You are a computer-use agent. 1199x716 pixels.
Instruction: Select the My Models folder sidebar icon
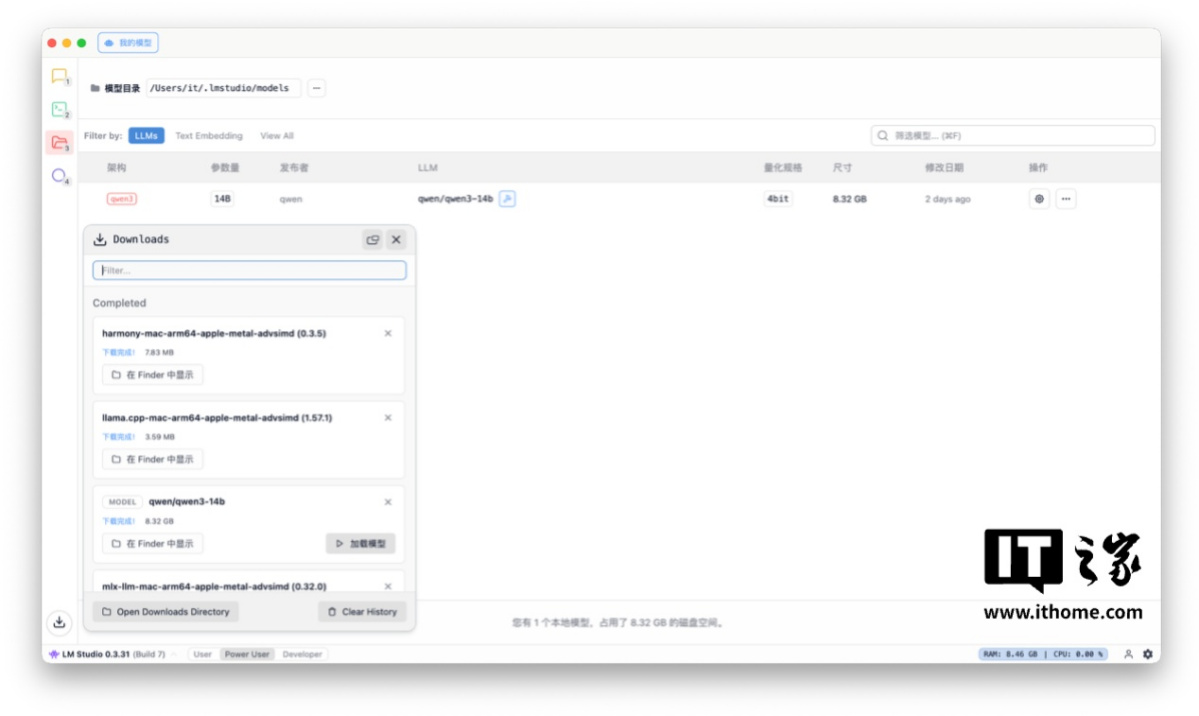[x=59, y=142]
